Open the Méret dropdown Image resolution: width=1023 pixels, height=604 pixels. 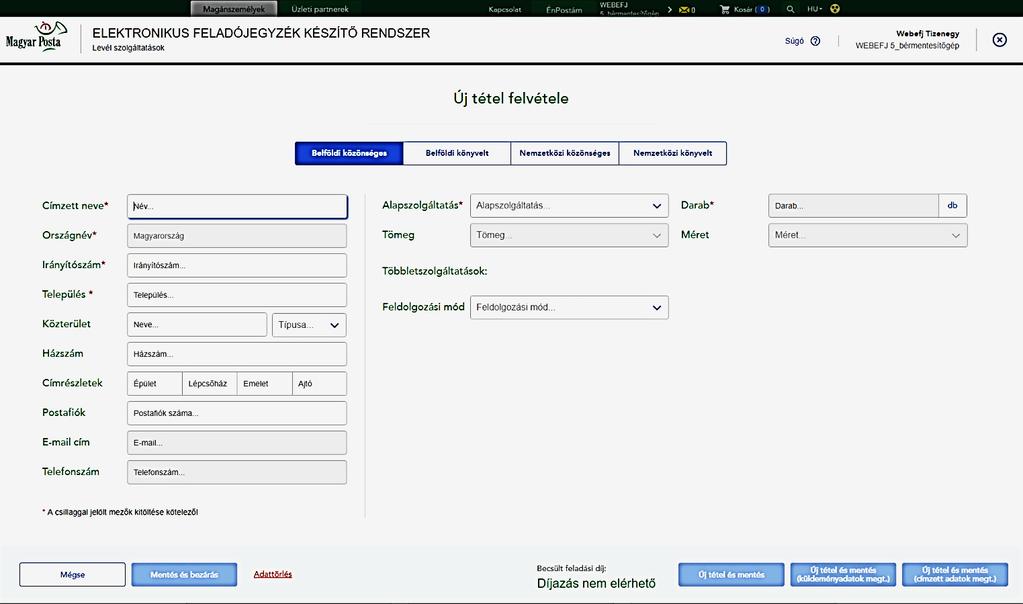click(868, 235)
